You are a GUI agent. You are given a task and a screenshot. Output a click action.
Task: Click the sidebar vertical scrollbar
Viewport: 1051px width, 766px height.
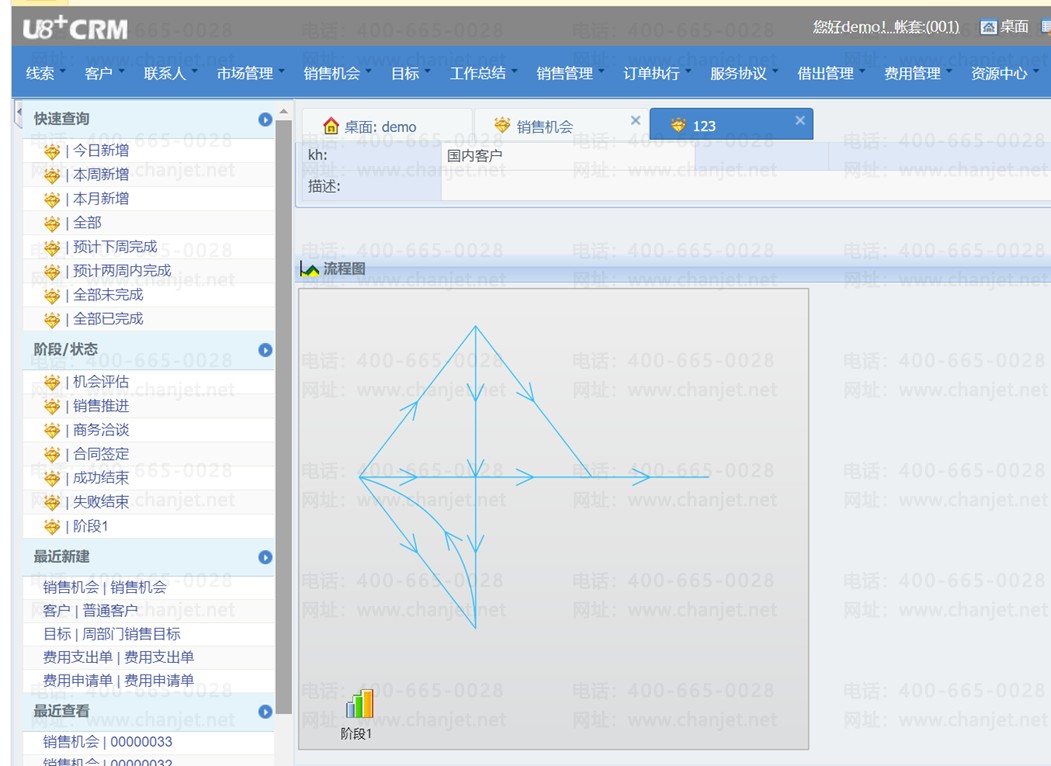tap(284, 416)
